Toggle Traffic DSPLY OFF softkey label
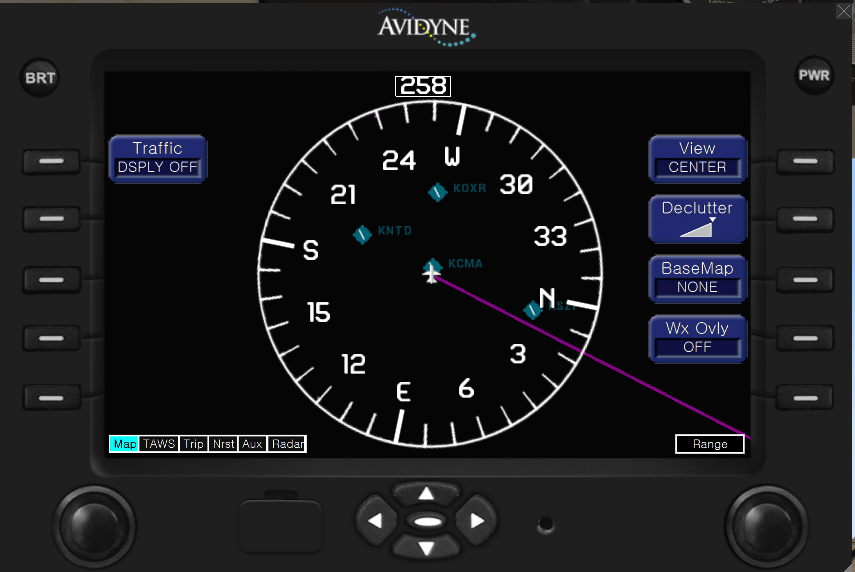Viewport: 855px width, 572px height. click(x=158, y=159)
